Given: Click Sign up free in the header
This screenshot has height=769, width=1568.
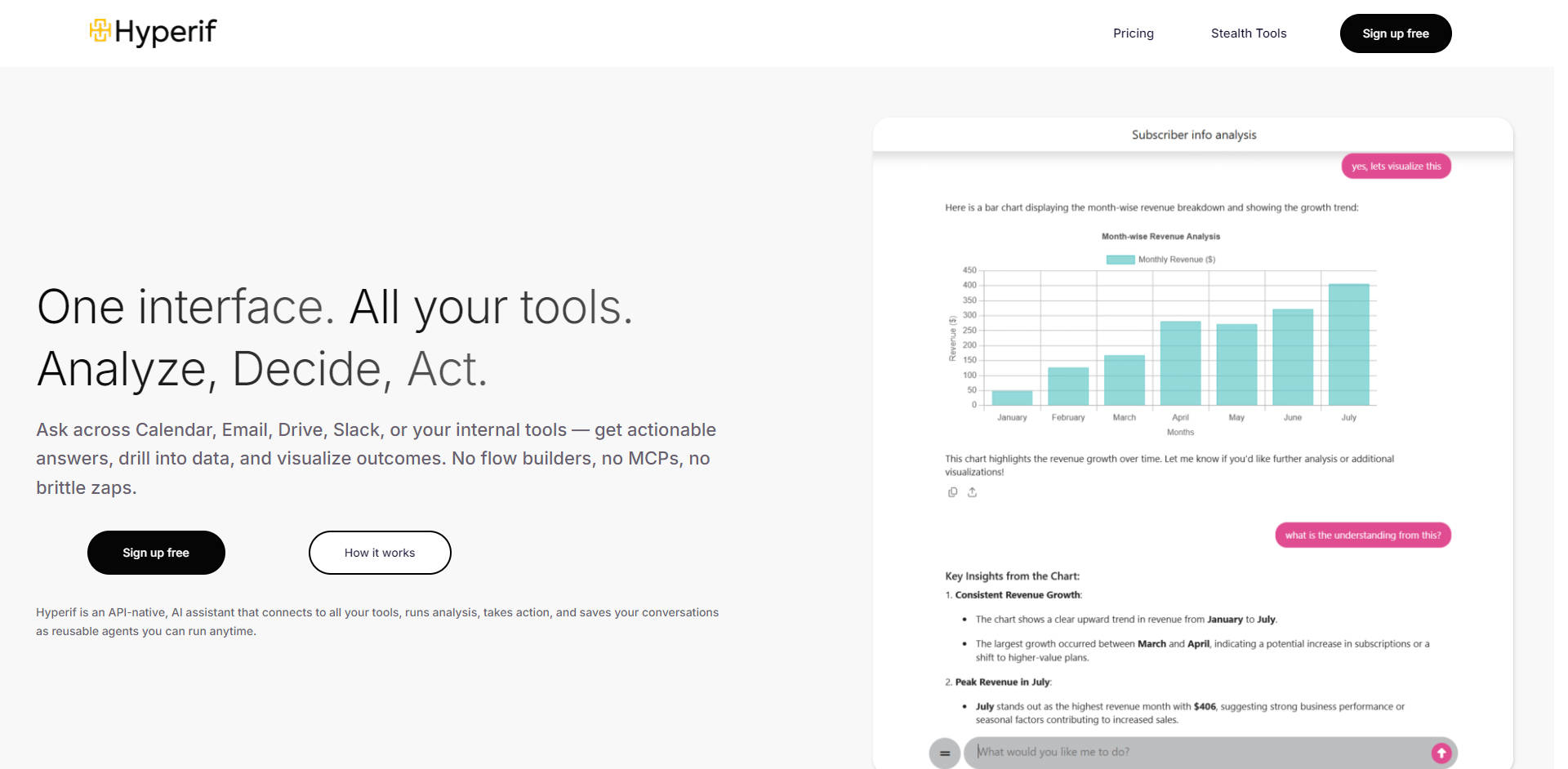Looking at the screenshot, I should click(1395, 33).
